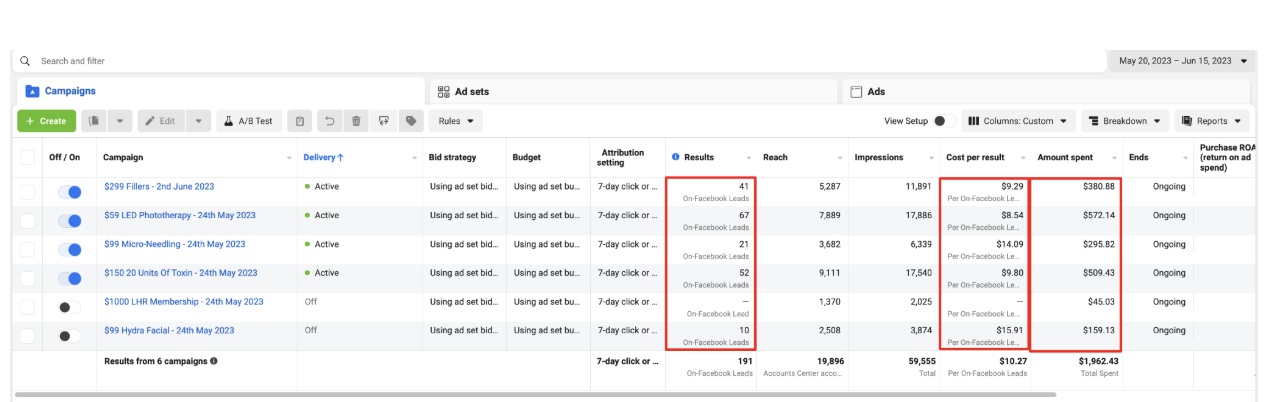This screenshot has height=402, width=1264.
Task: Click the $14.09 cost per result cell
Action: [x=1012, y=244]
